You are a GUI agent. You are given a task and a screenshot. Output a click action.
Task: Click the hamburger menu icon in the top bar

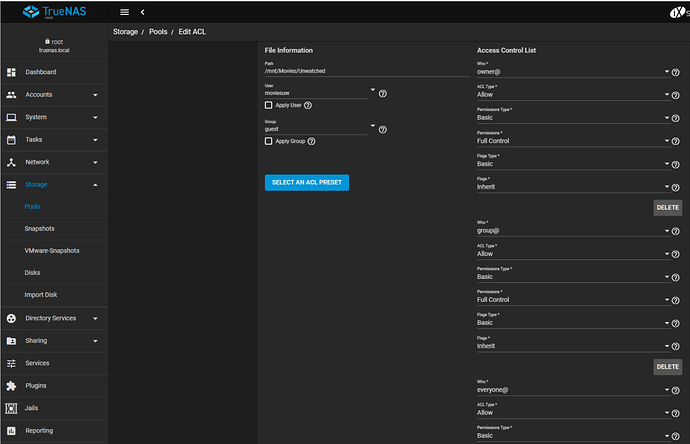(x=125, y=12)
